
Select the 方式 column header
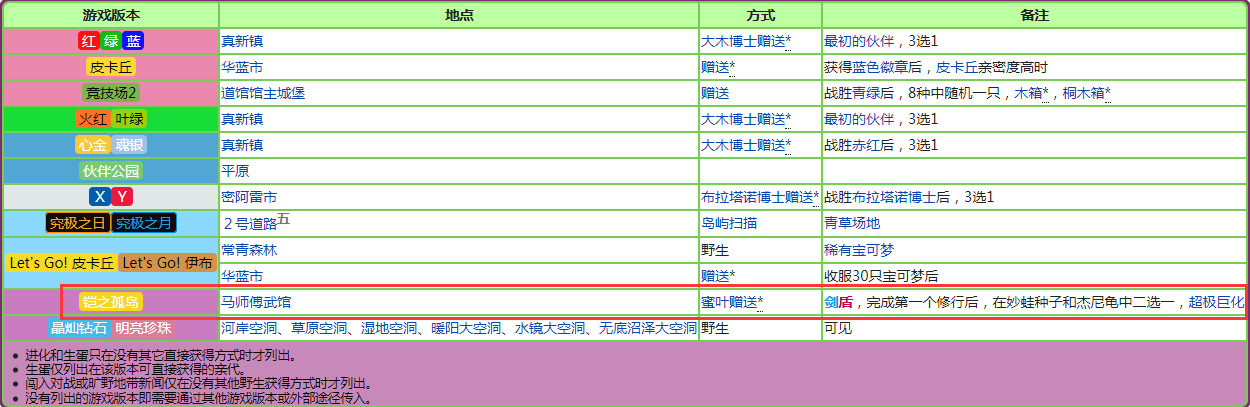760,15
